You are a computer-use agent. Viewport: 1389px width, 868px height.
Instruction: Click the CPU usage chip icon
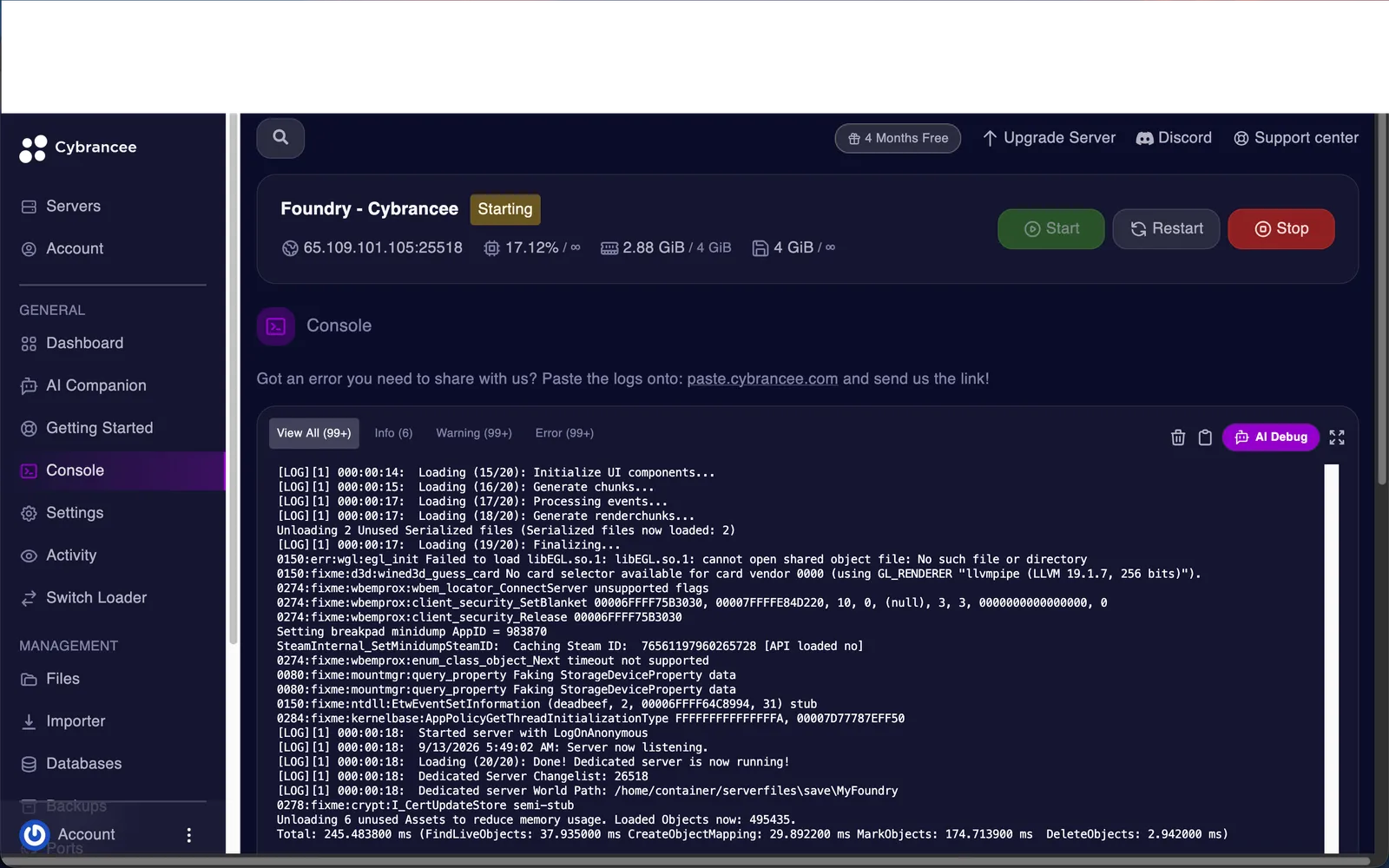click(491, 248)
